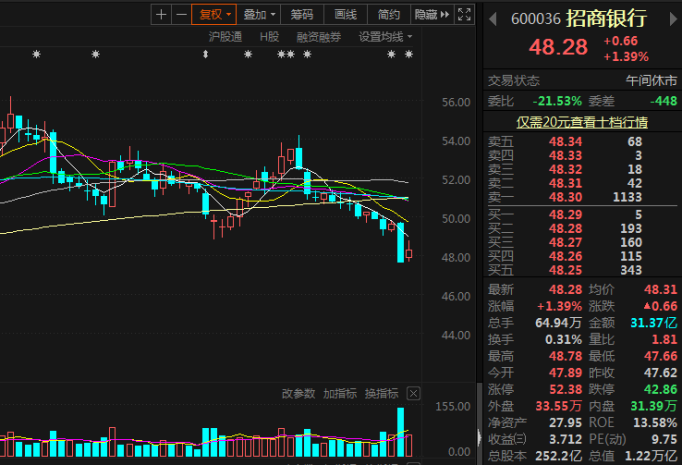Toggle the H股 indicator
The width and height of the screenshot is (683, 466).
[269, 37]
